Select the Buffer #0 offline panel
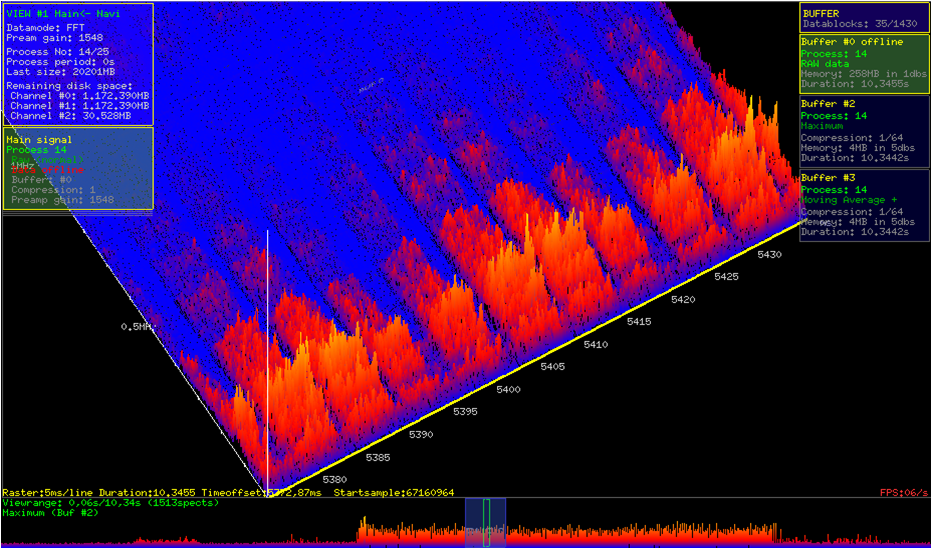Image resolution: width=932 pixels, height=549 pixels. (x=864, y=63)
